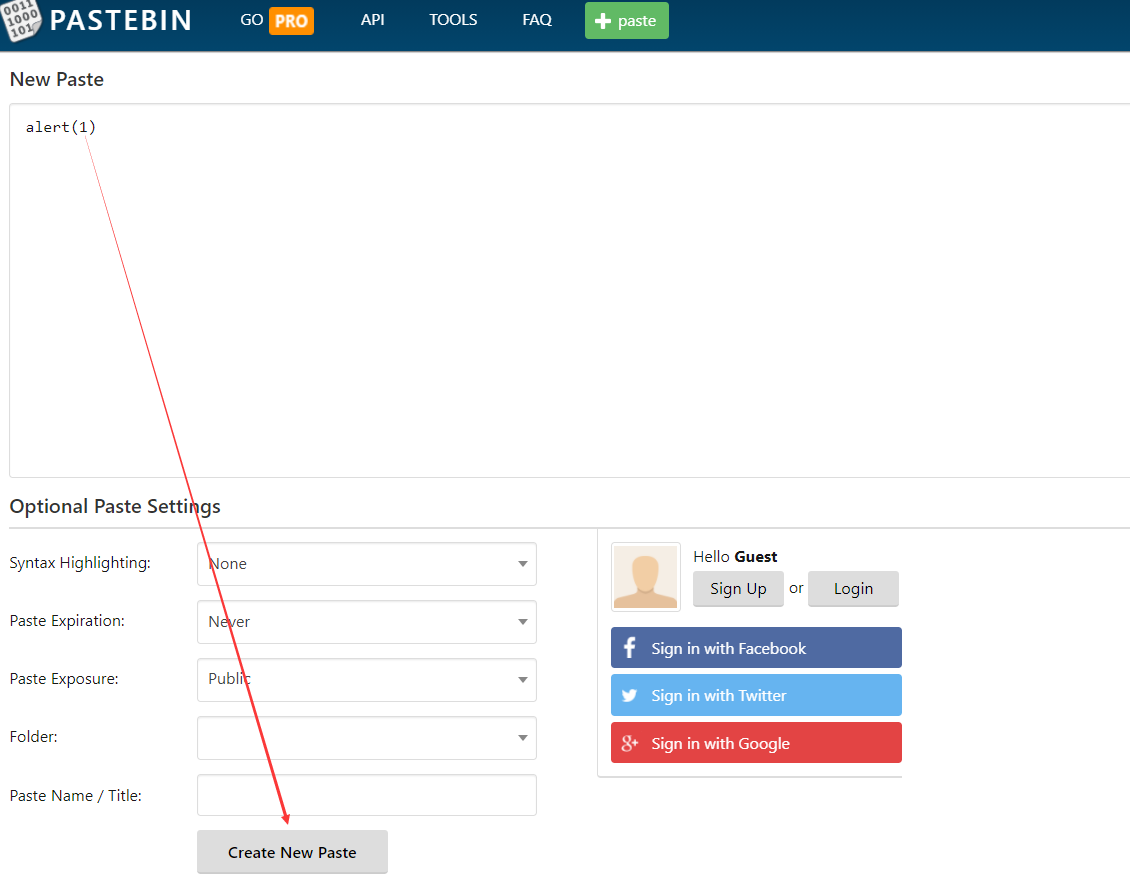Click the Paste Exposure dropdown arrow
This screenshot has height=875, width=1130.
click(522, 680)
